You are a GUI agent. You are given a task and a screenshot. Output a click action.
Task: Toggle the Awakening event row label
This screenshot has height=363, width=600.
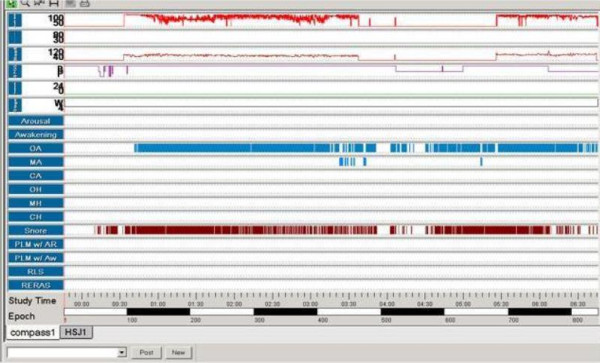click(36, 135)
